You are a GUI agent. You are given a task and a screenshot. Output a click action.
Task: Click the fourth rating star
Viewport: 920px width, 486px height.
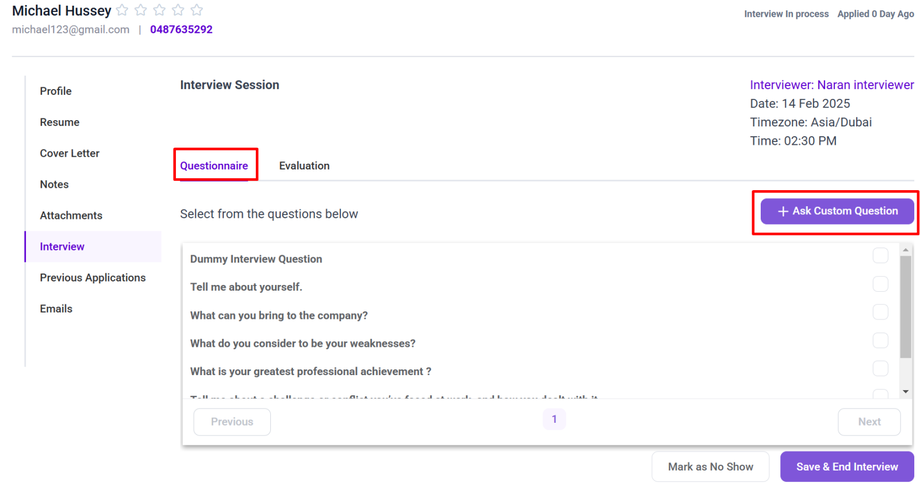click(178, 10)
